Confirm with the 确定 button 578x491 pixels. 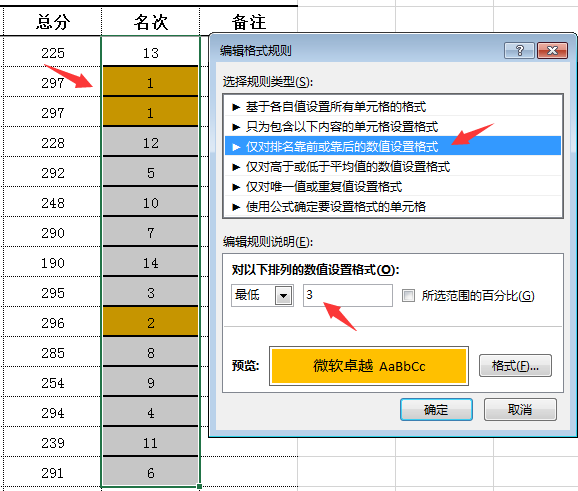point(436,409)
